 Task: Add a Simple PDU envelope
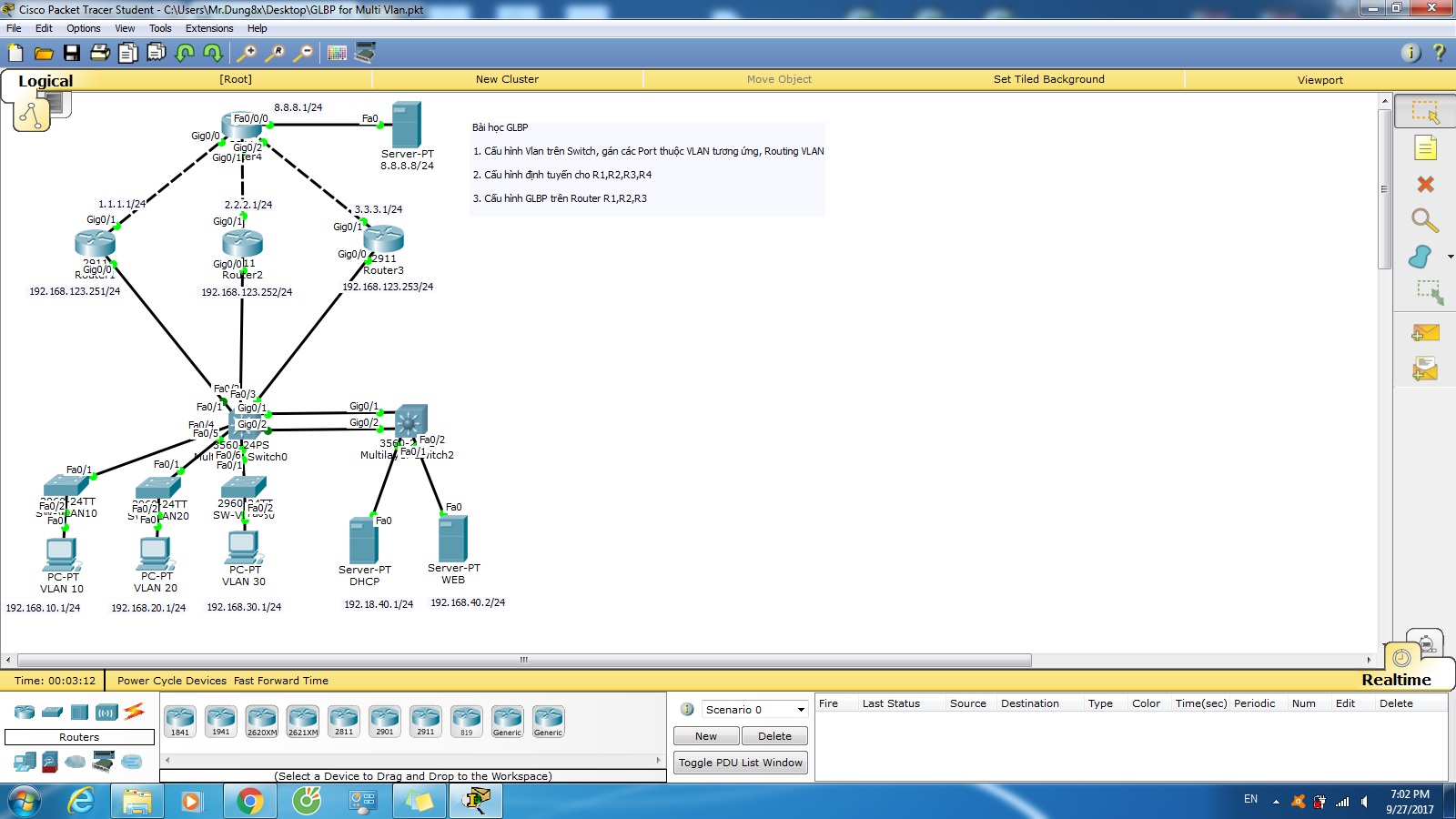[x=1425, y=333]
